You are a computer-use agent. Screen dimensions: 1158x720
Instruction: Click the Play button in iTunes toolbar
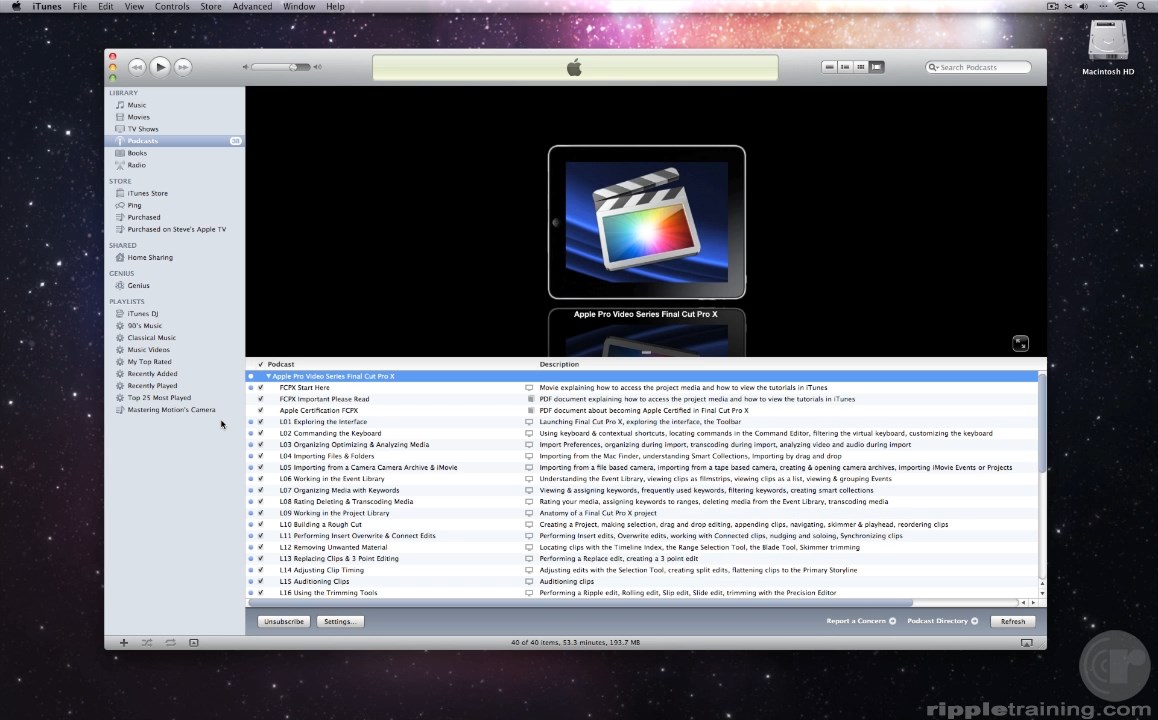pos(160,67)
